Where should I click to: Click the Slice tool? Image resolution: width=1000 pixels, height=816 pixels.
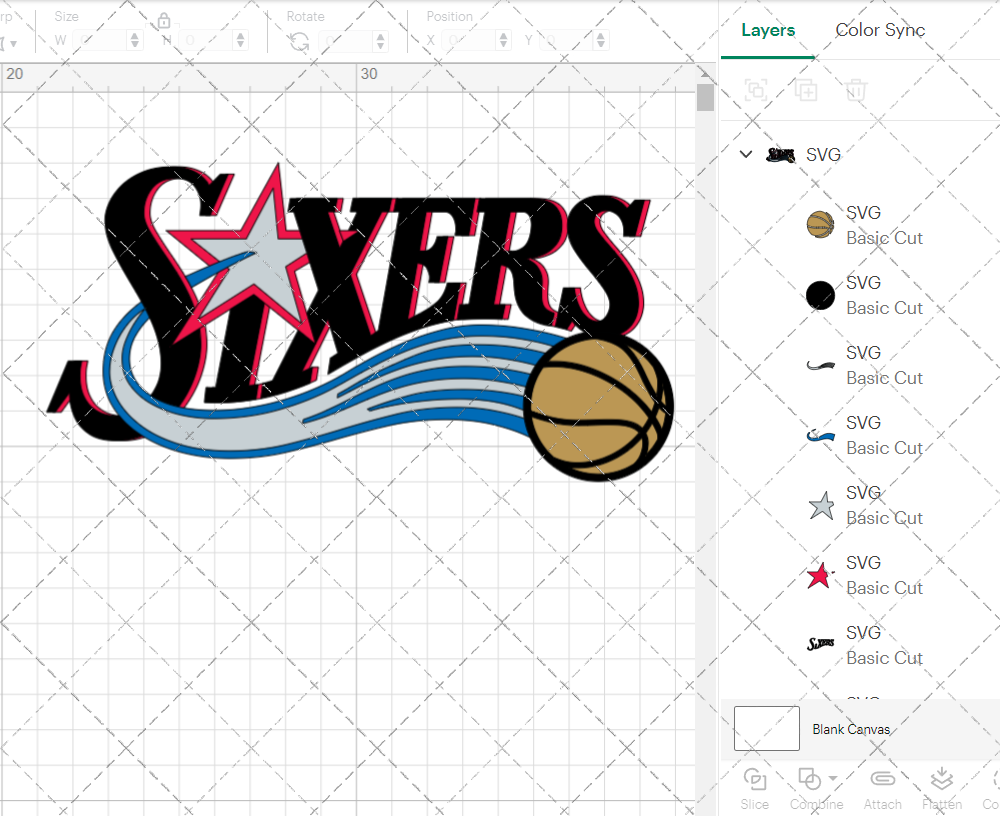click(x=754, y=789)
